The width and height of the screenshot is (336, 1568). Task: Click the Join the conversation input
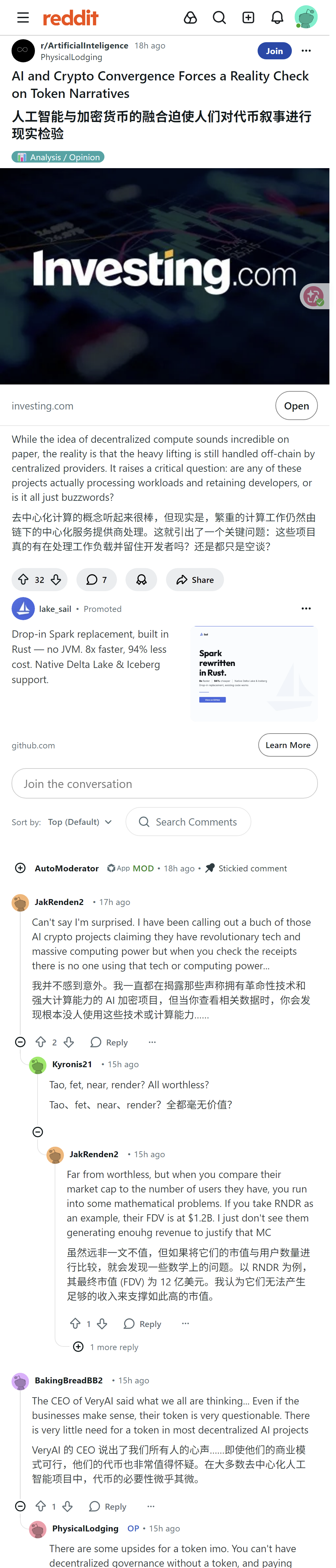pyautogui.click(x=164, y=783)
